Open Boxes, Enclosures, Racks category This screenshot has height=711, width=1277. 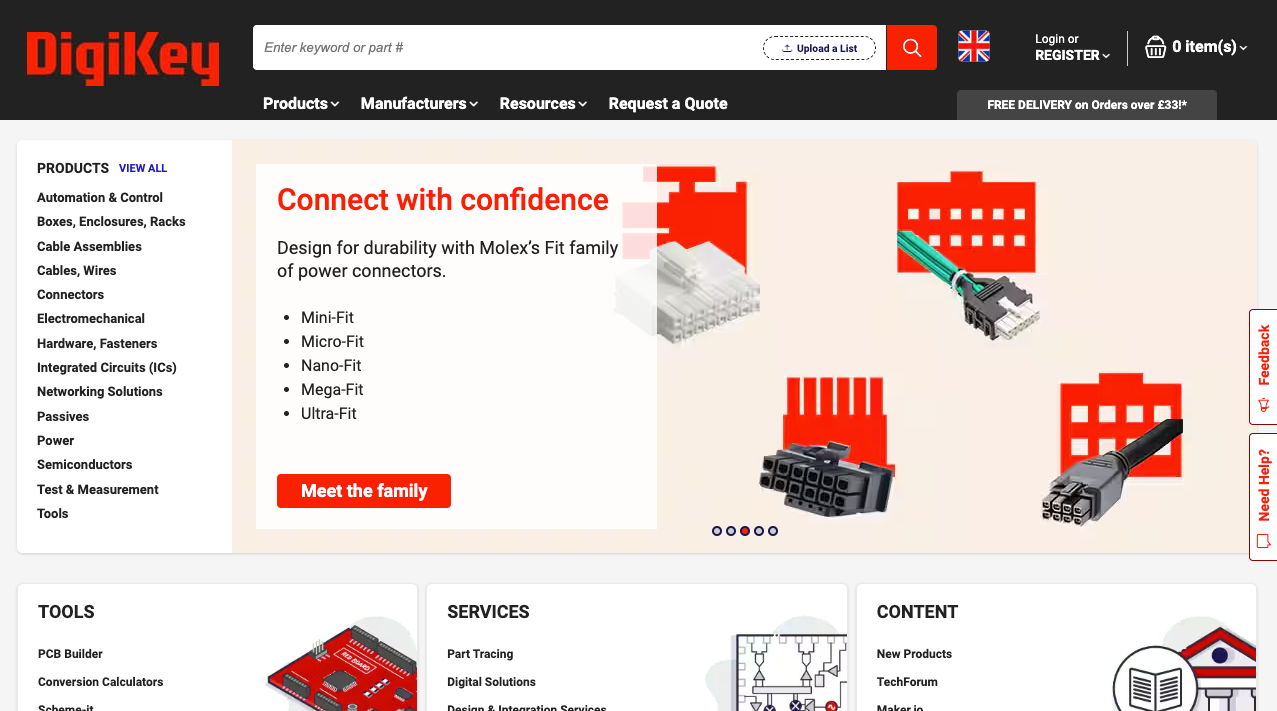point(111,222)
